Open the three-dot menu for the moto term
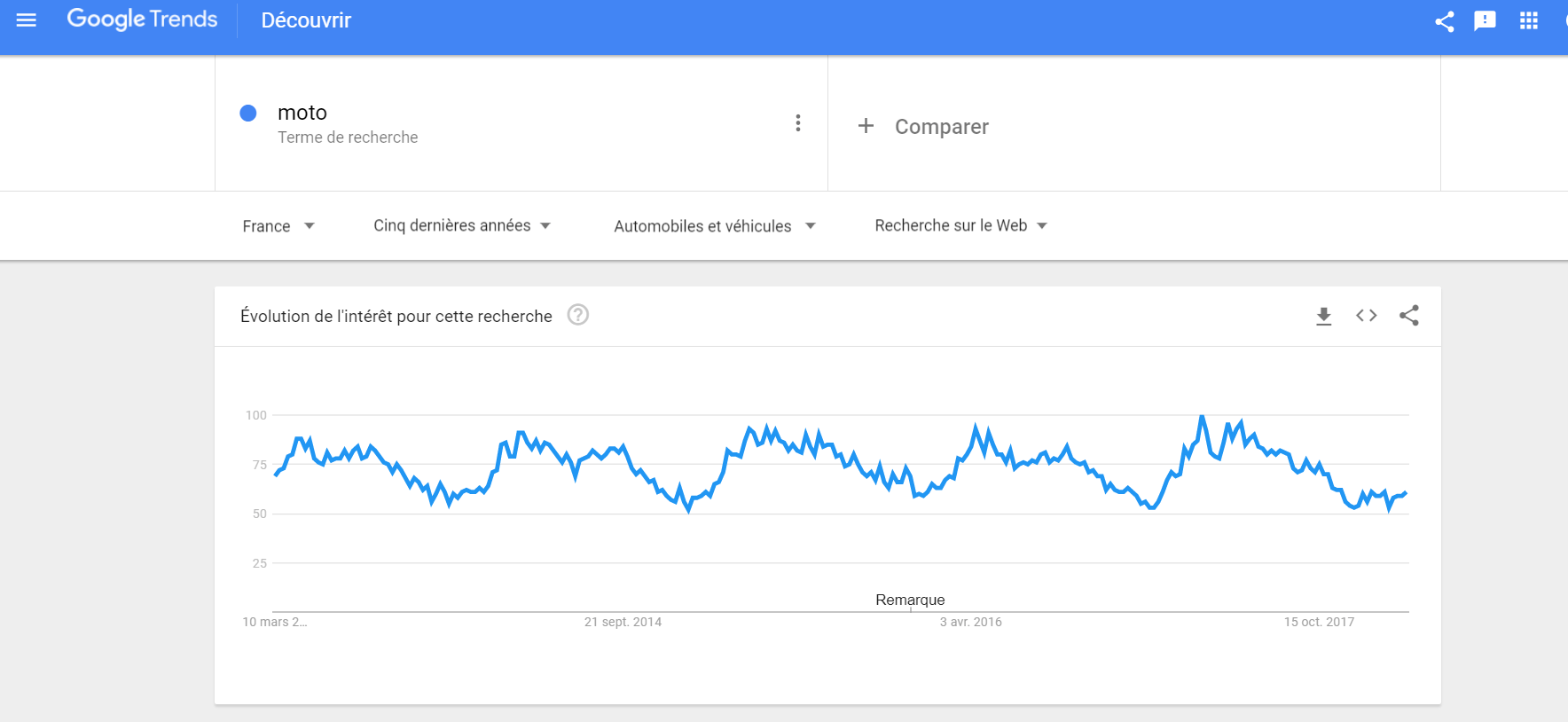The height and width of the screenshot is (722, 1568). pyautogui.click(x=797, y=122)
